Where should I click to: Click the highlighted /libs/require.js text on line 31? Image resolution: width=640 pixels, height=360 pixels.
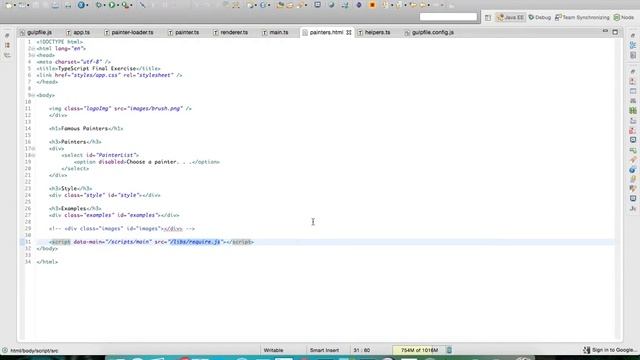pyautogui.click(x=194, y=242)
